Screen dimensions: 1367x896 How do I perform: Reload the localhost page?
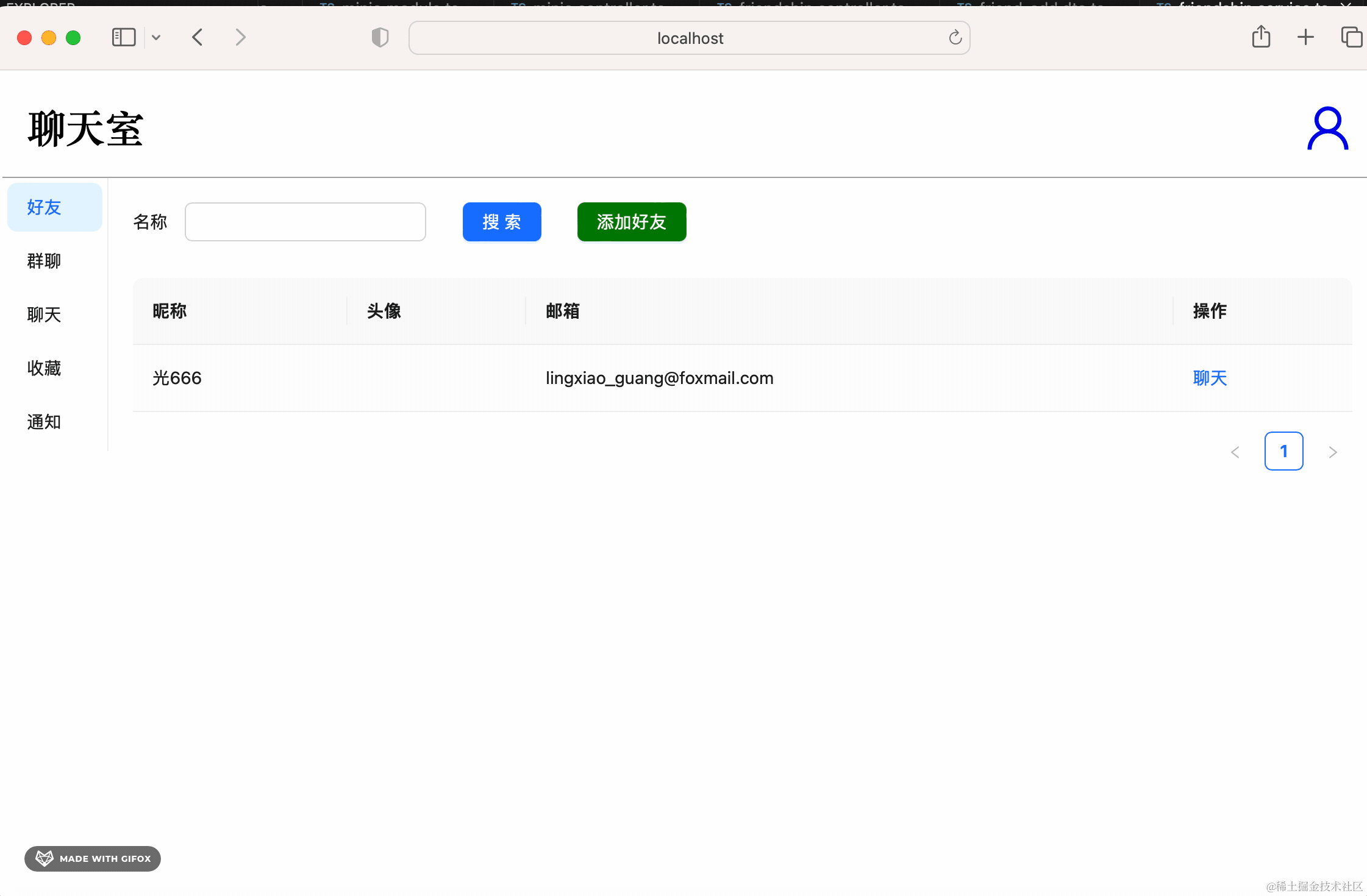coord(955,38)
